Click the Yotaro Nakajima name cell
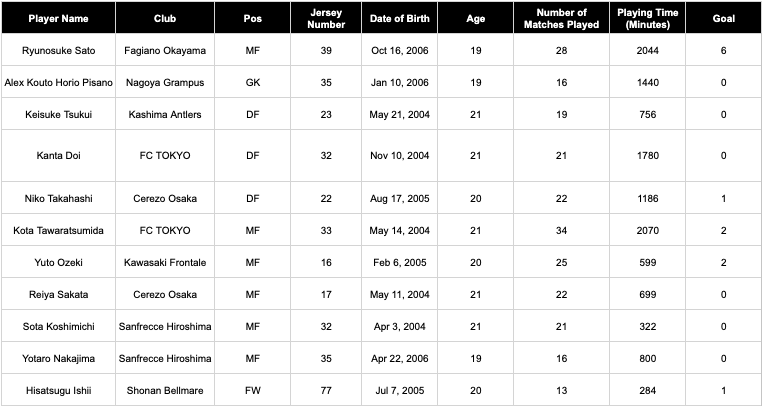The height and width of the screenshot is (409, 765). pos(58,359)
